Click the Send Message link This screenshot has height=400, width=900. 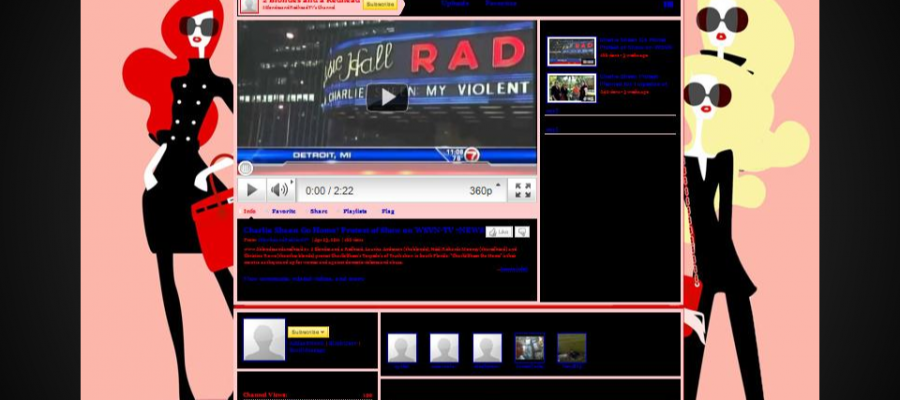click(x=307, y=349)
